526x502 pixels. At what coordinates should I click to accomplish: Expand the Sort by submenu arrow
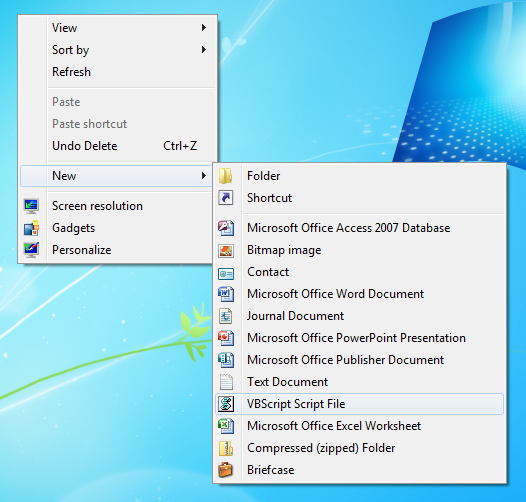pyautogui.click(x=204, y=50)
